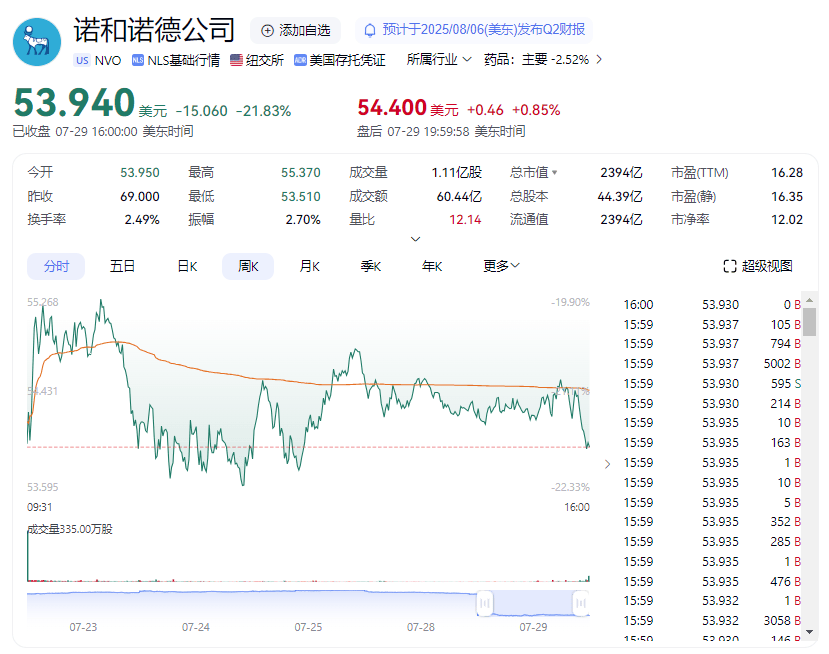Click the 昨收 value 69.000

coord(140,197)
